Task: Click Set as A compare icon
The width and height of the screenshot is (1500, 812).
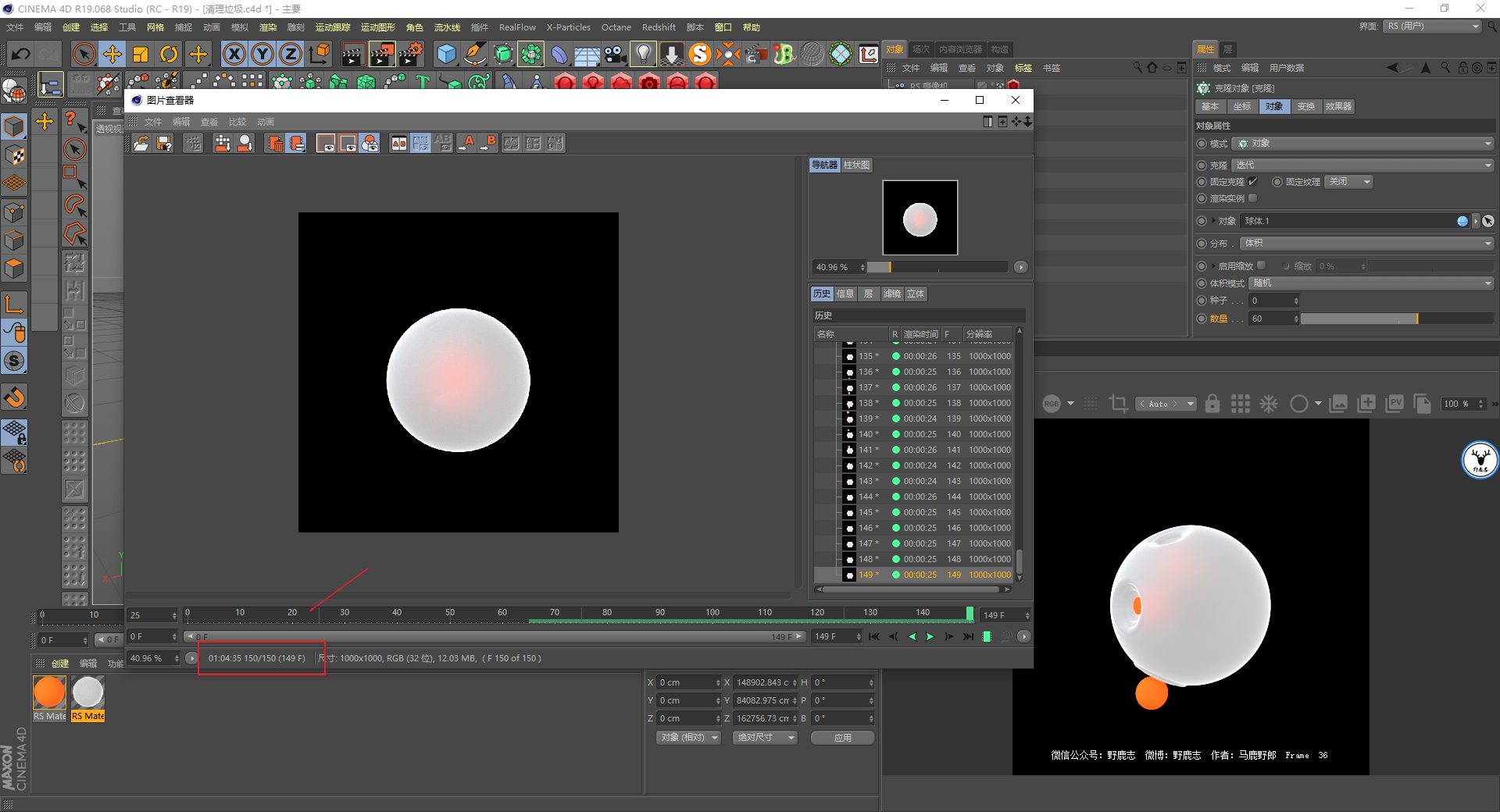Action: coord(466,143)
